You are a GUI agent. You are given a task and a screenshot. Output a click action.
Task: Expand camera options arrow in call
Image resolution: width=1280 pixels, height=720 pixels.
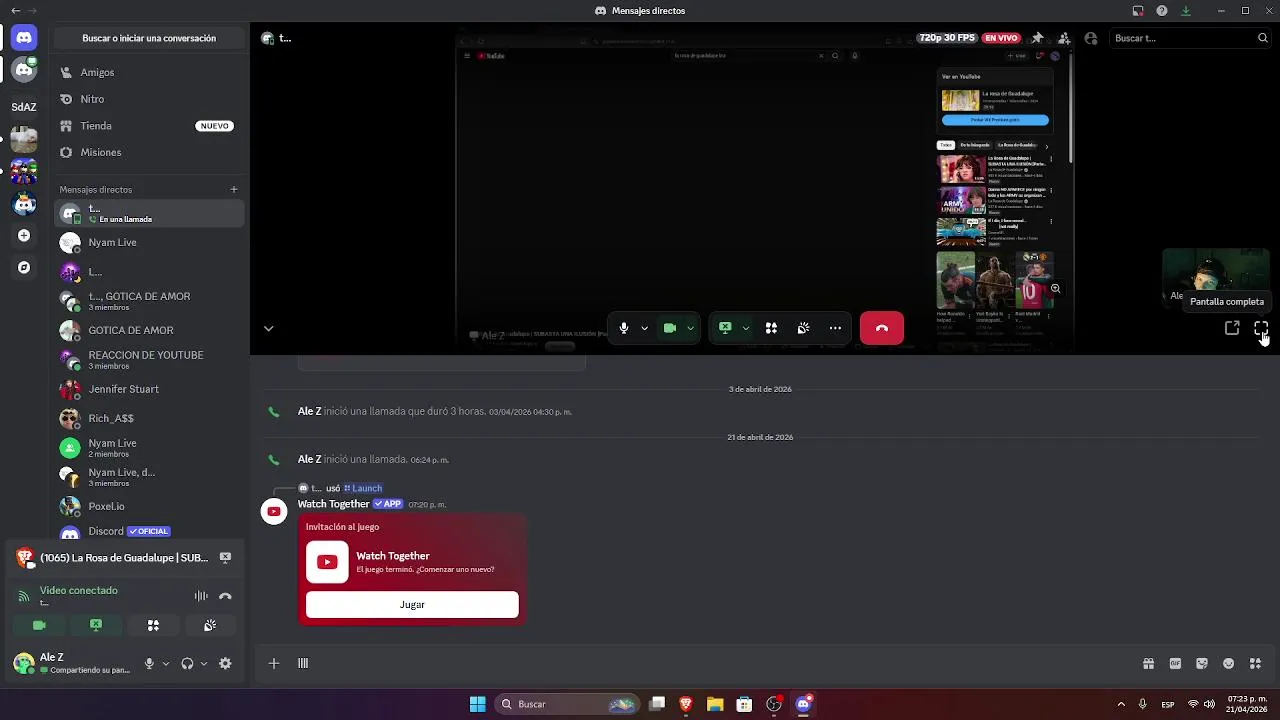click(x=690, y=328)
